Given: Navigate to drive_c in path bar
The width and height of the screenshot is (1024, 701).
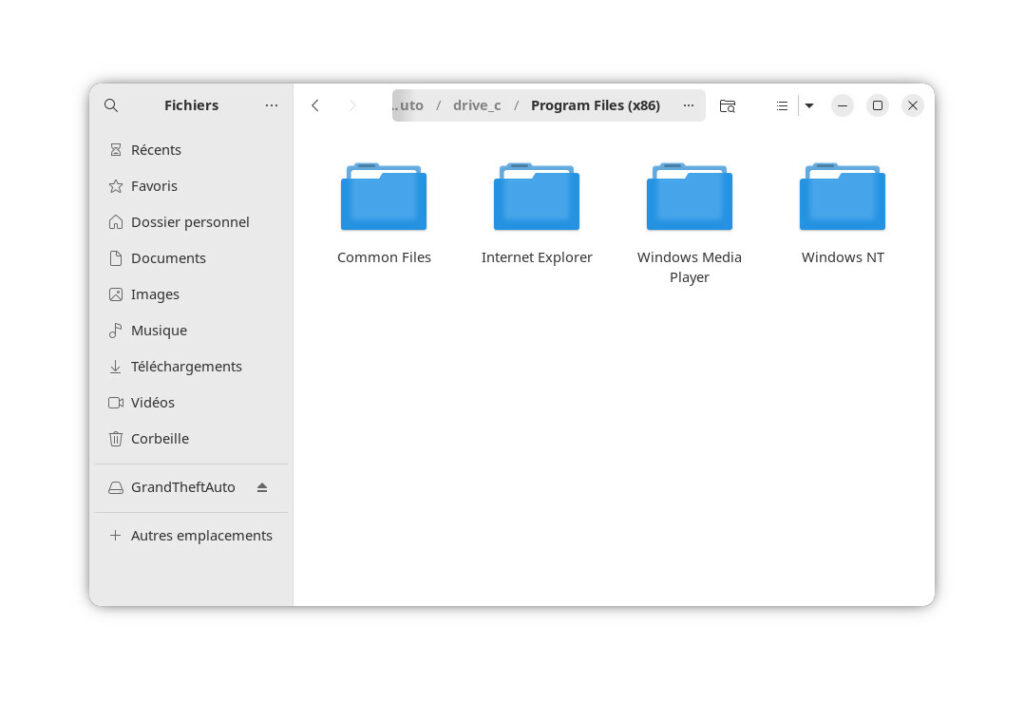Looking at the screenshot, I should [x=477, y=105].
